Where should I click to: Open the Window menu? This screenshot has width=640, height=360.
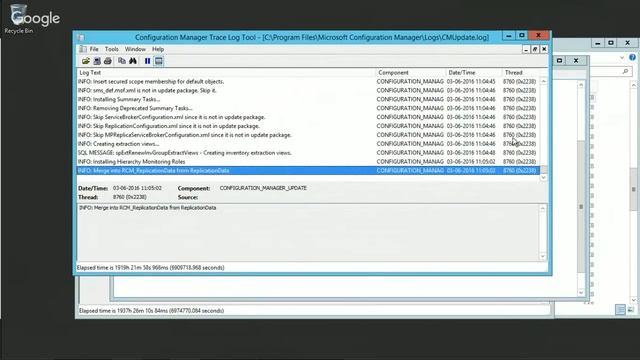click(x=135, y=49)
